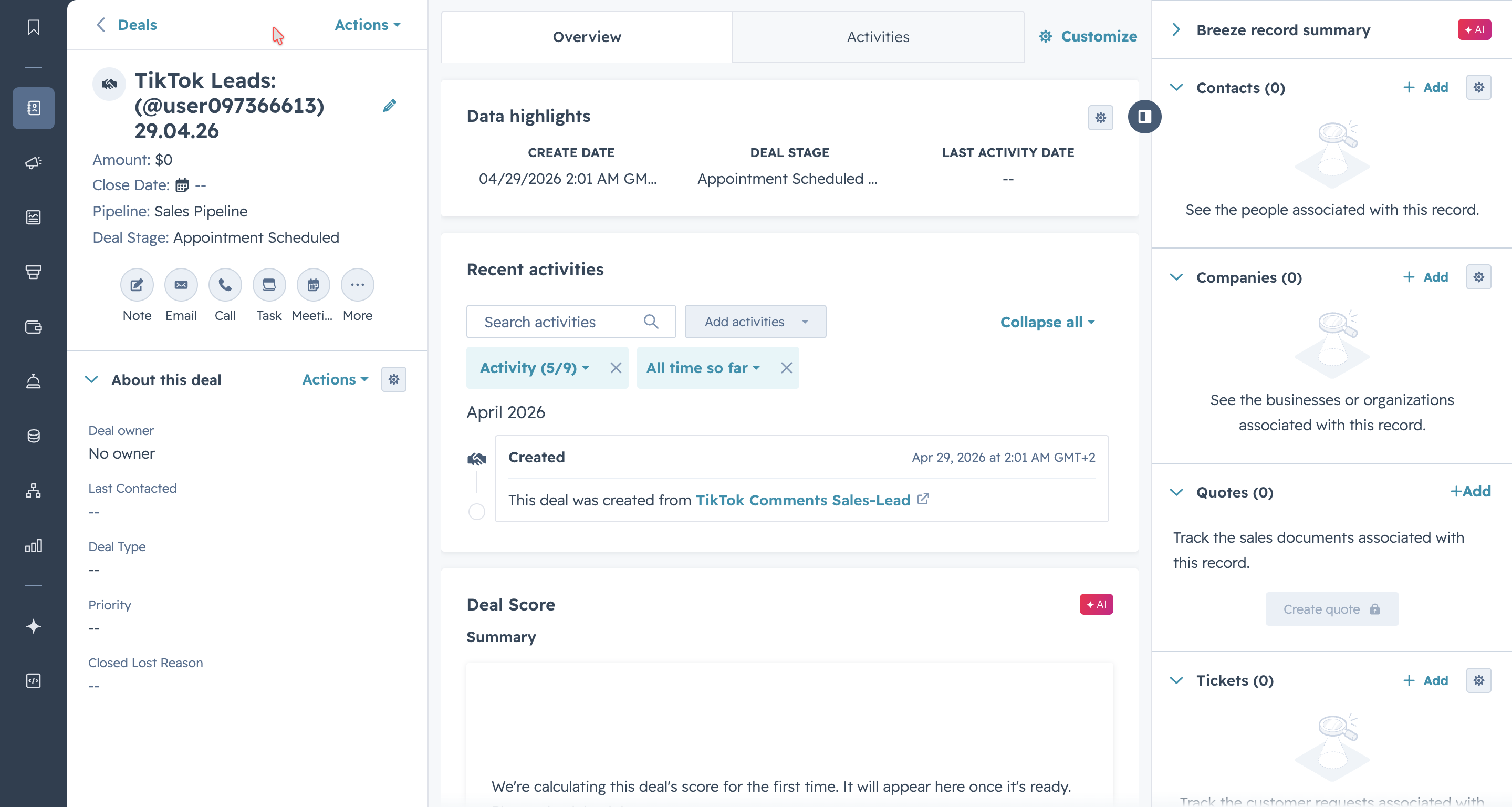The height and width of the screenshot is (807, 1512).
Task: Collapse the Companies section
Action: (1176, 277)
